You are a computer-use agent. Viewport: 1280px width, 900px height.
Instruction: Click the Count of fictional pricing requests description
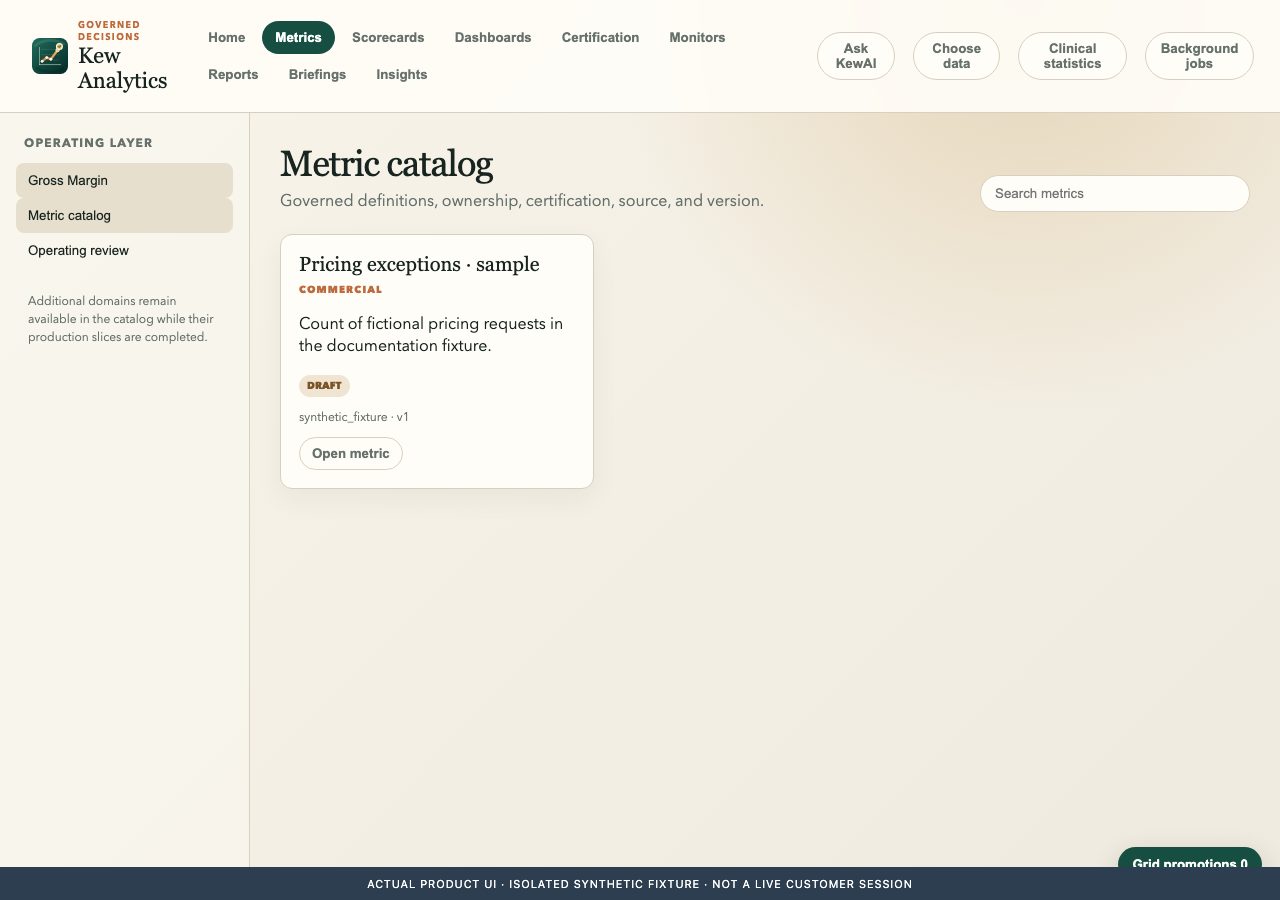(x=431, y=335)
